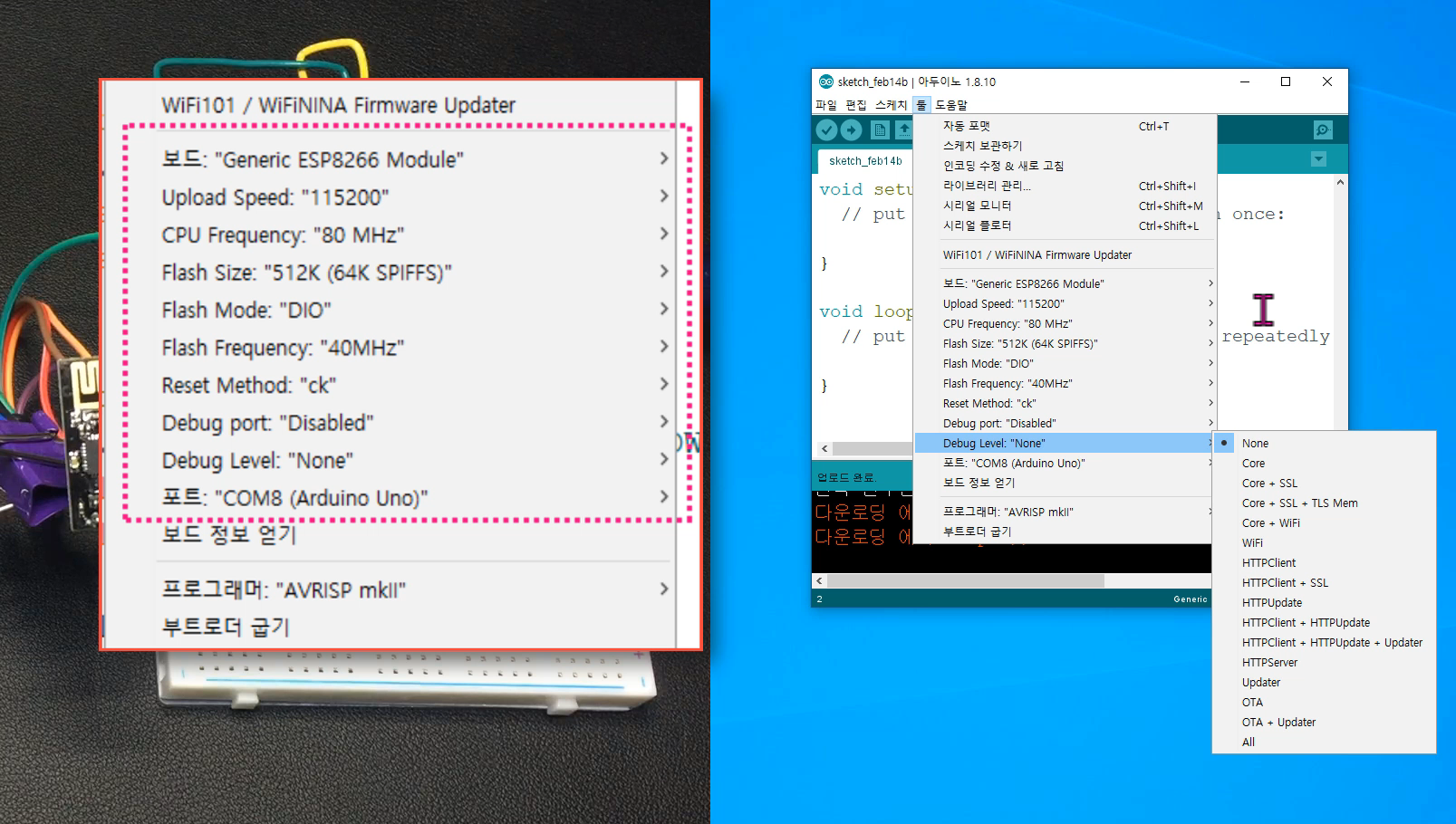Select the None debug level option

click(1324, 443)
